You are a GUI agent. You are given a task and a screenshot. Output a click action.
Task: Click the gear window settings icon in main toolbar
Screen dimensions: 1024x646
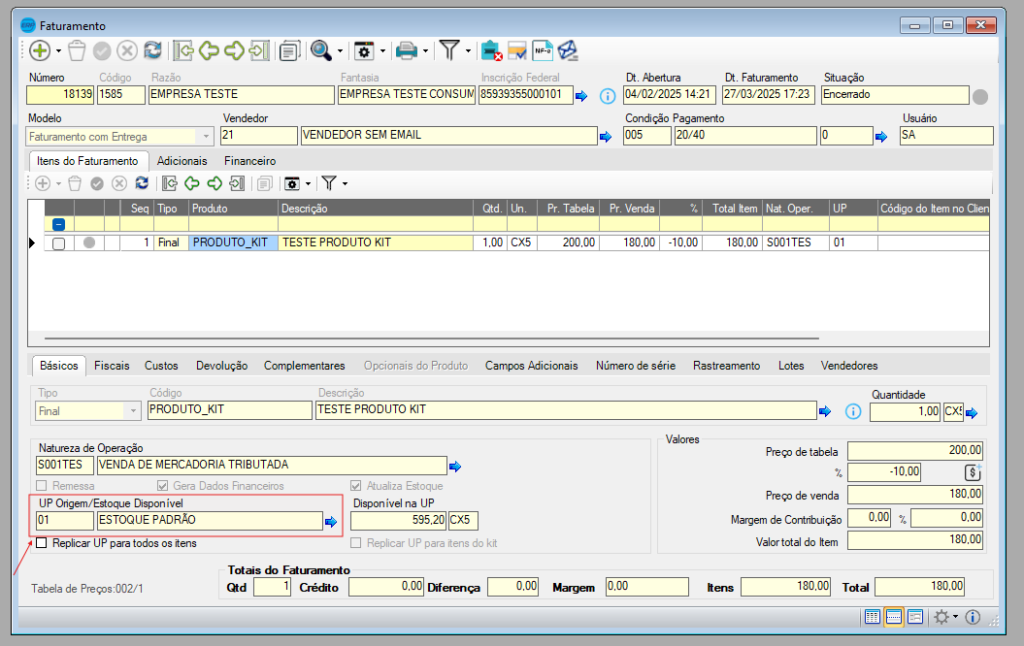click(x=364, y=51)
